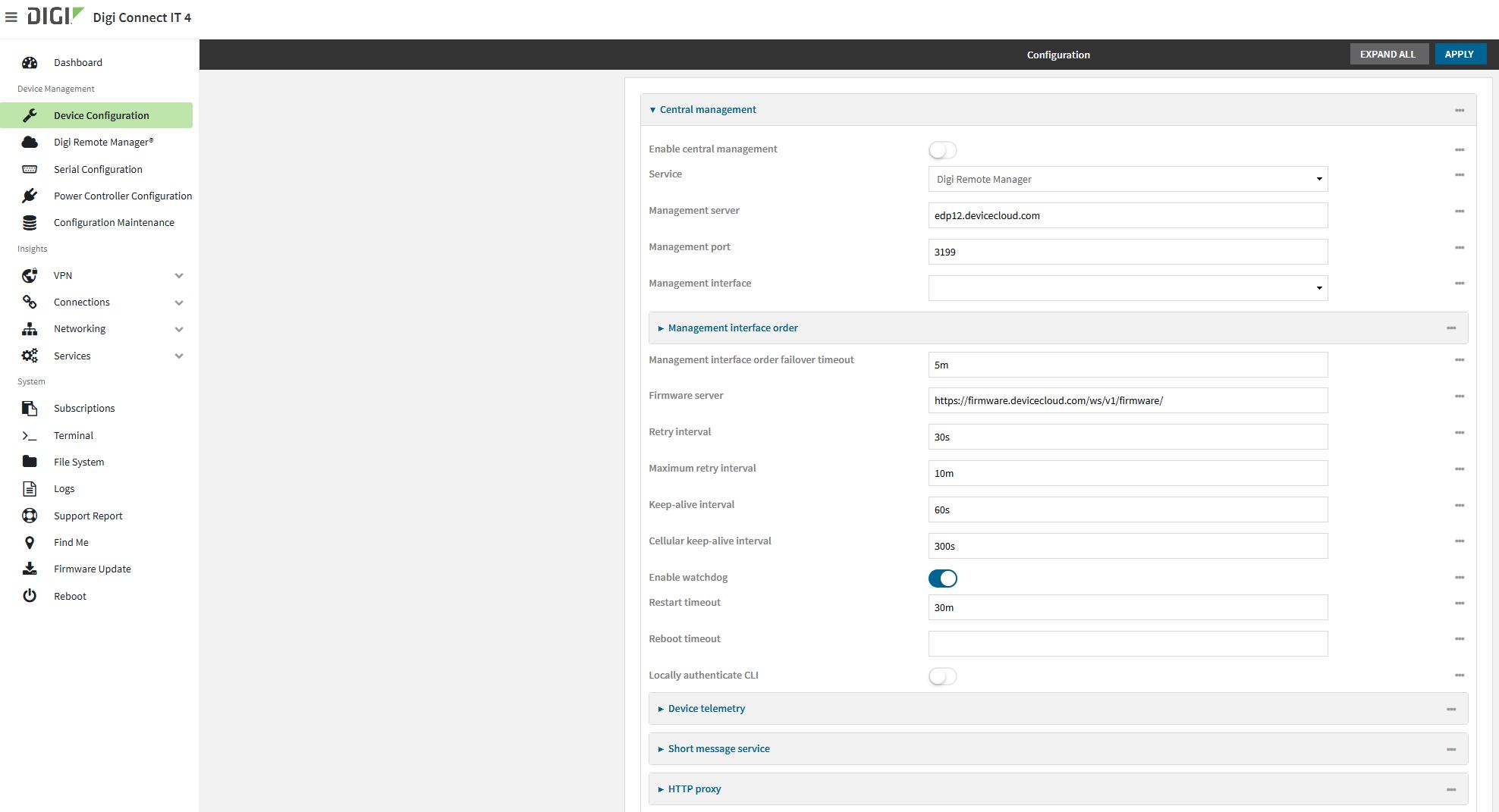Viewport: 1499px width, 812px height.
Task: Click the Find Me location pin icon
Action: pyautogui.click(x=30, y=542)
